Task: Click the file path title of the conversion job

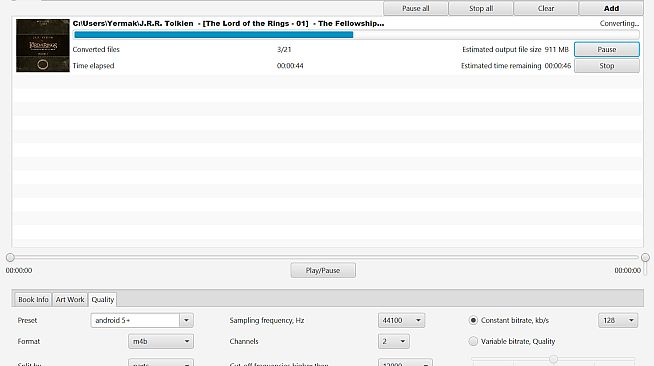Action: click(228, 23)
